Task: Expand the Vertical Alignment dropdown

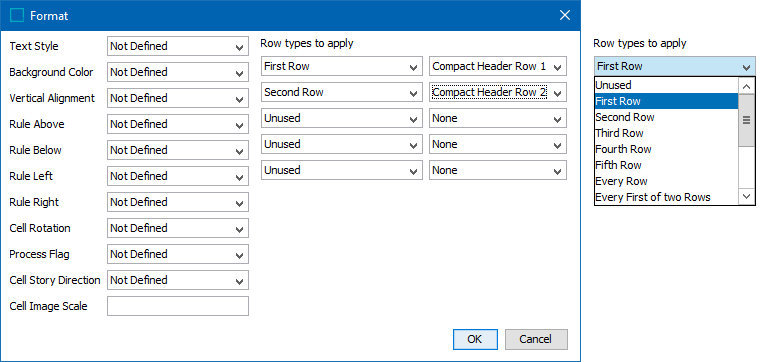Action: 177,98
